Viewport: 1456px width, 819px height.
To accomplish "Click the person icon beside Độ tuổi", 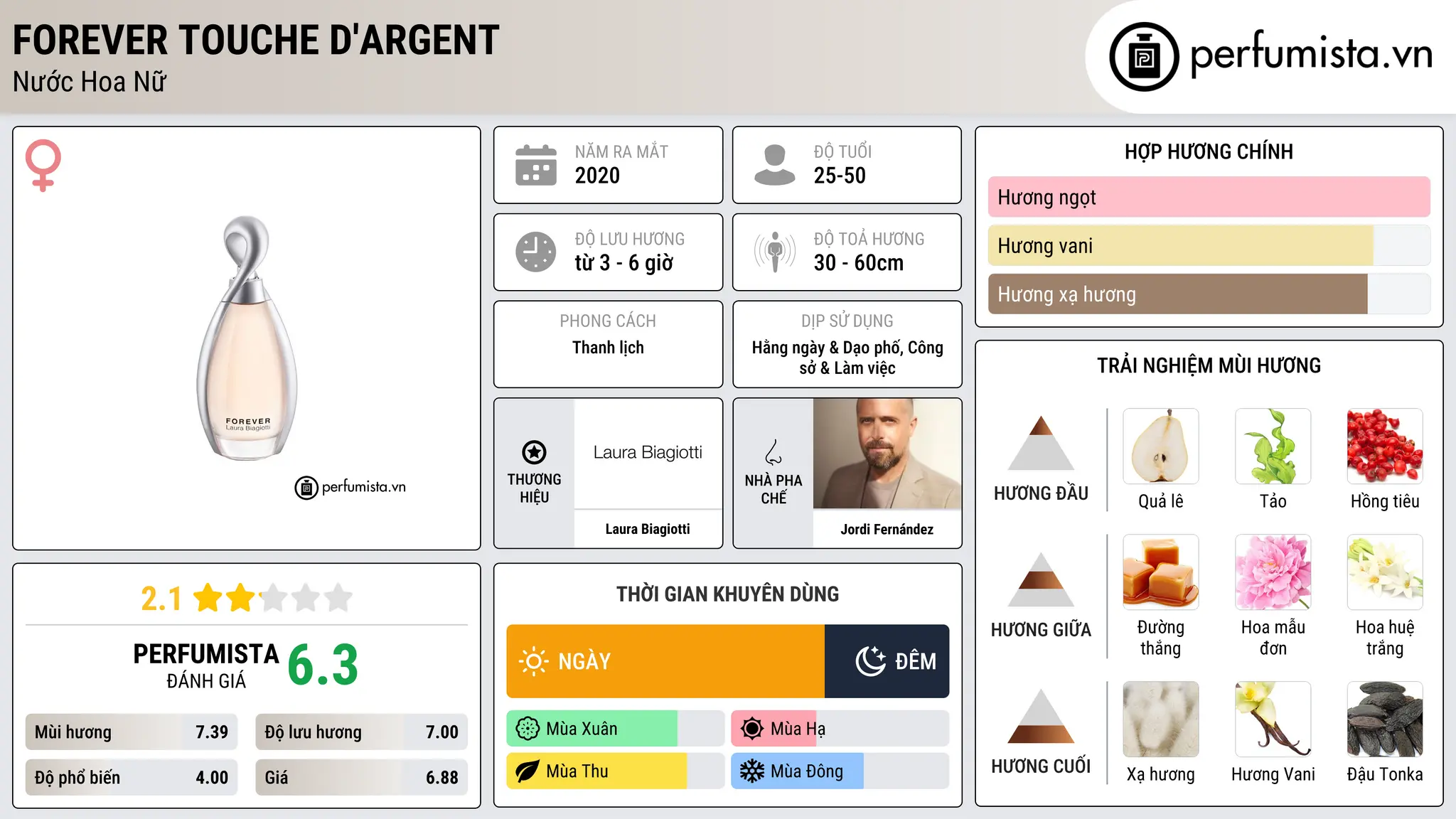I will tap(774, 165).
